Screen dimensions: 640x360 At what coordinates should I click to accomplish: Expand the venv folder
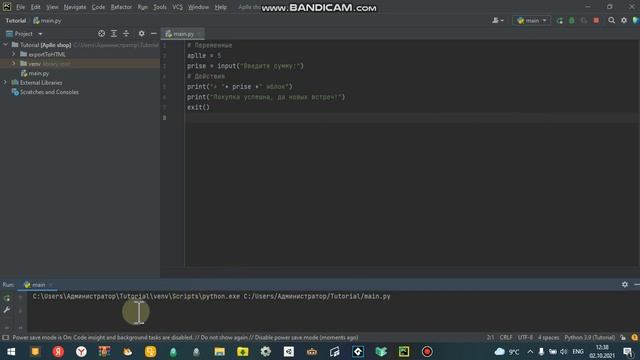[x=14, y=64]
